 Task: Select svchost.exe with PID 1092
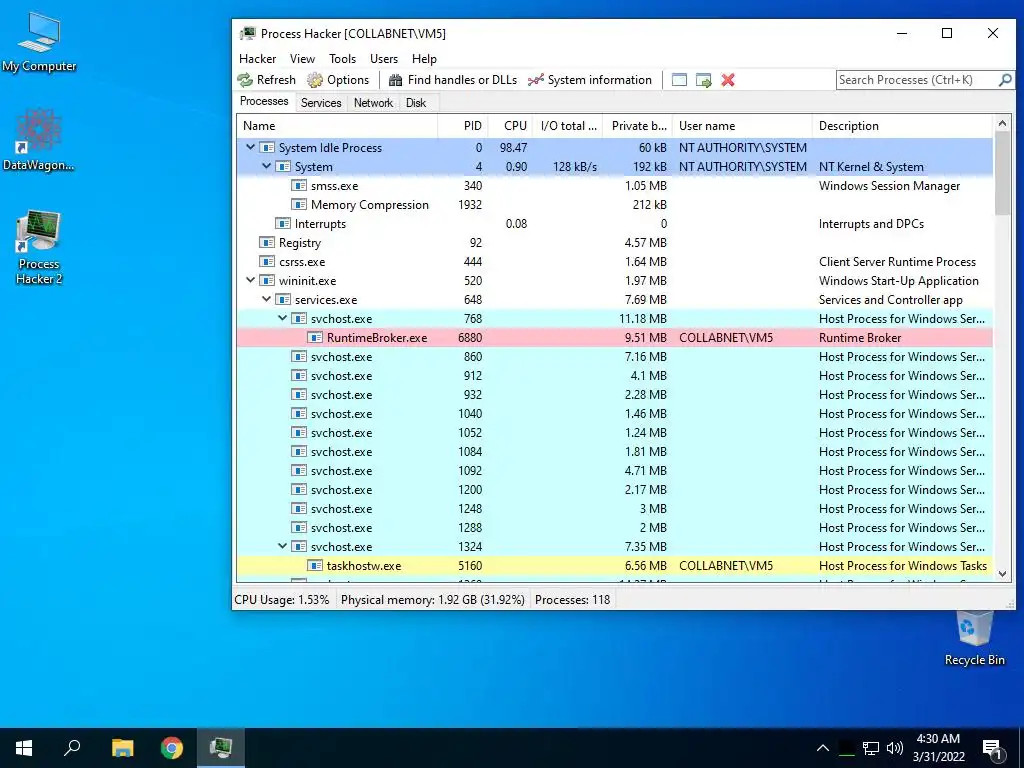point(615,471)
